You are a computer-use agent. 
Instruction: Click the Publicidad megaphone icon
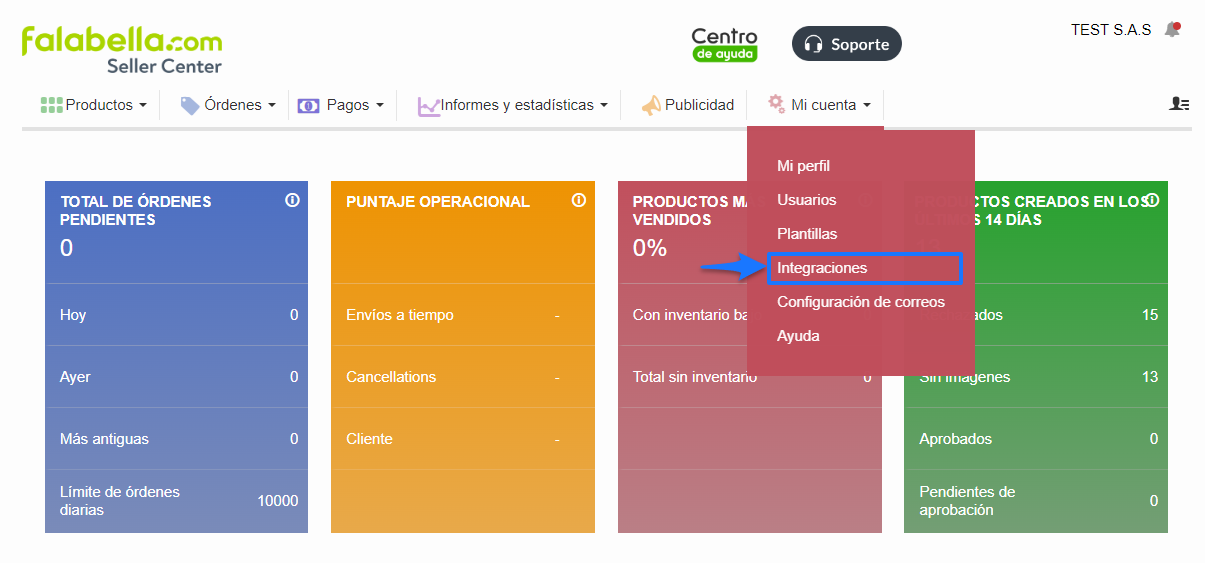coord(651,105)
